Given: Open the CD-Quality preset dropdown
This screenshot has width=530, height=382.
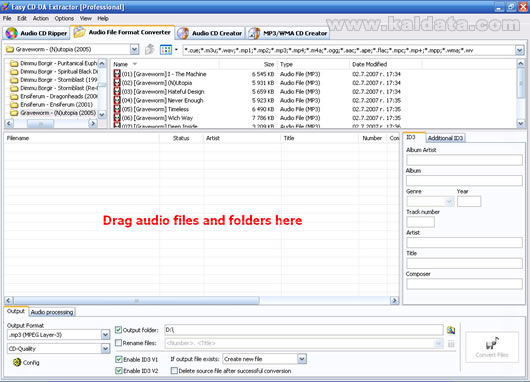Looking at the screenshot, I should coord(105,348).
